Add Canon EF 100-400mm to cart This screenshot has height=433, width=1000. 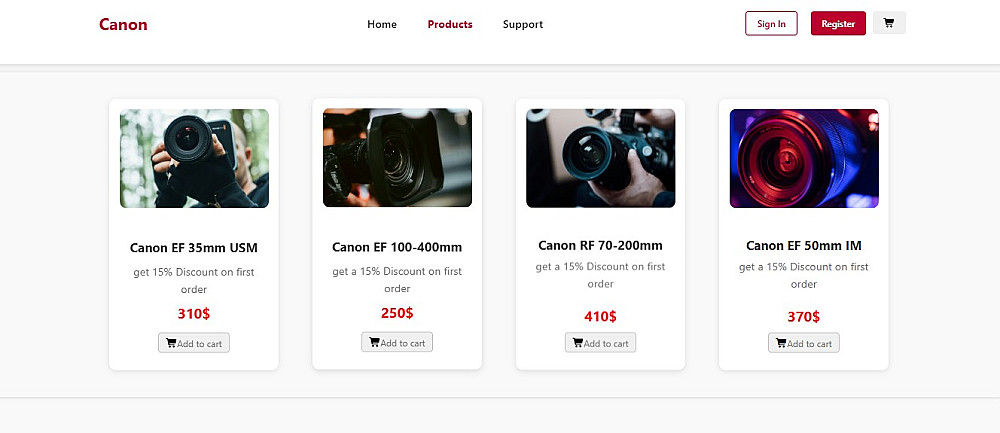(x=397, y=342)
